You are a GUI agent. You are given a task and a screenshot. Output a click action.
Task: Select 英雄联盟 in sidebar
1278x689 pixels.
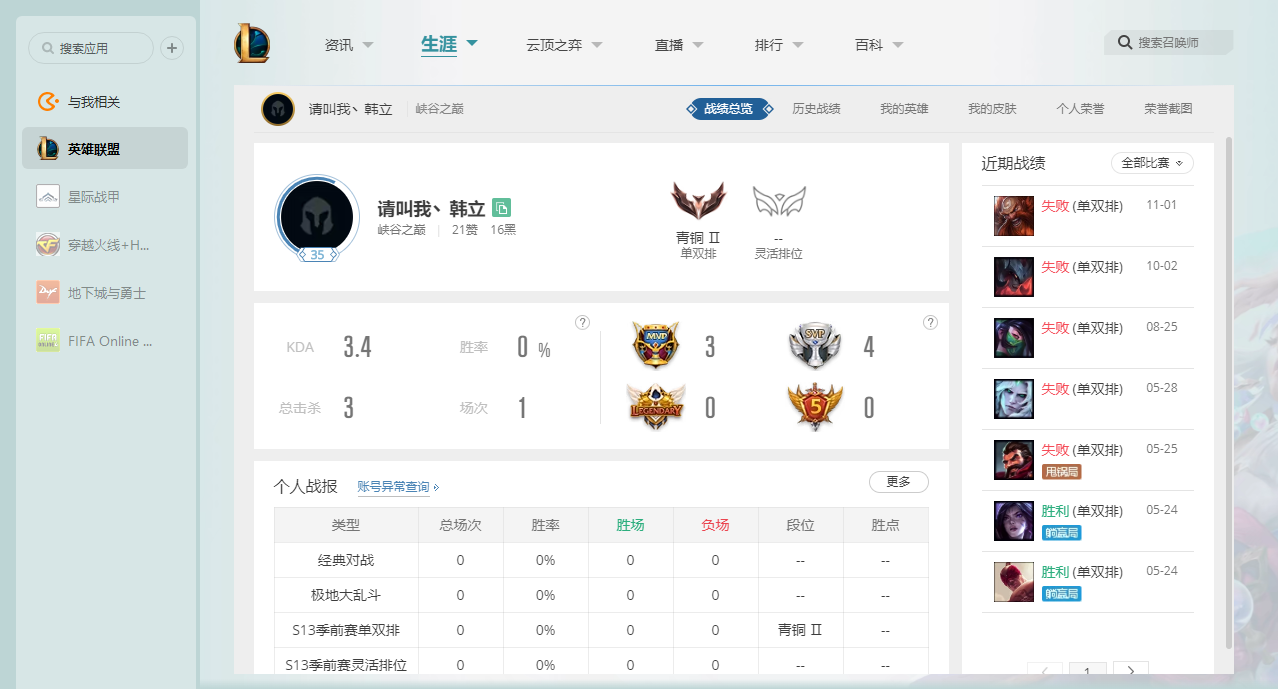[x=105, y=149]
